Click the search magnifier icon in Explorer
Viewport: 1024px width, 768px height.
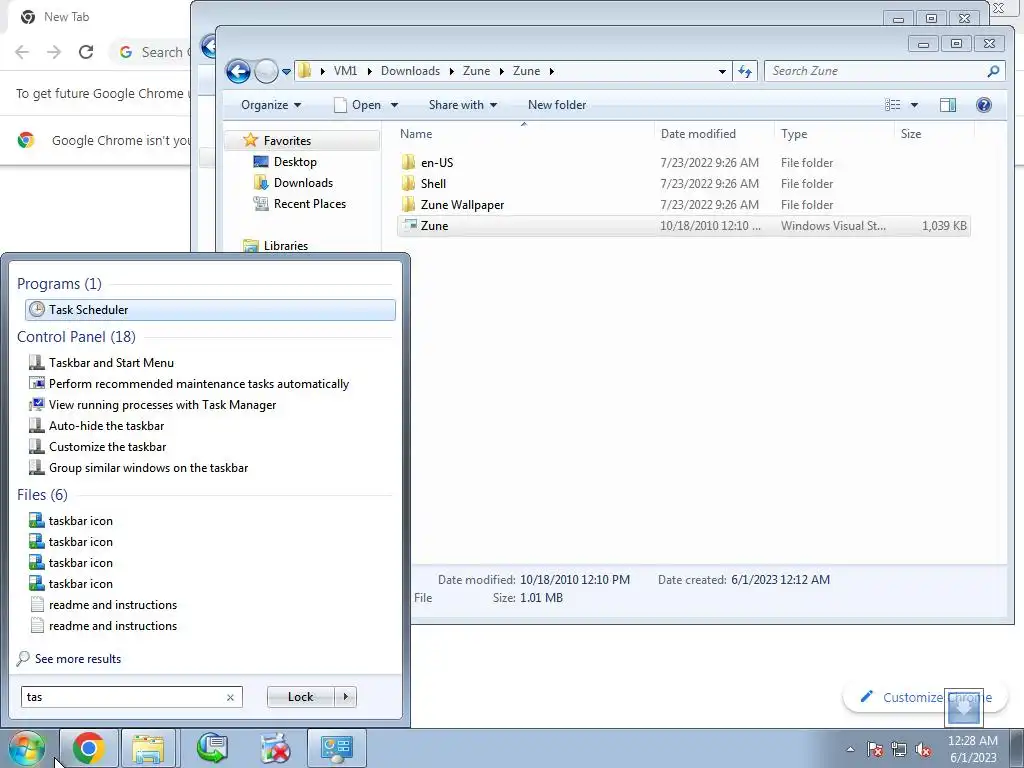993,71
